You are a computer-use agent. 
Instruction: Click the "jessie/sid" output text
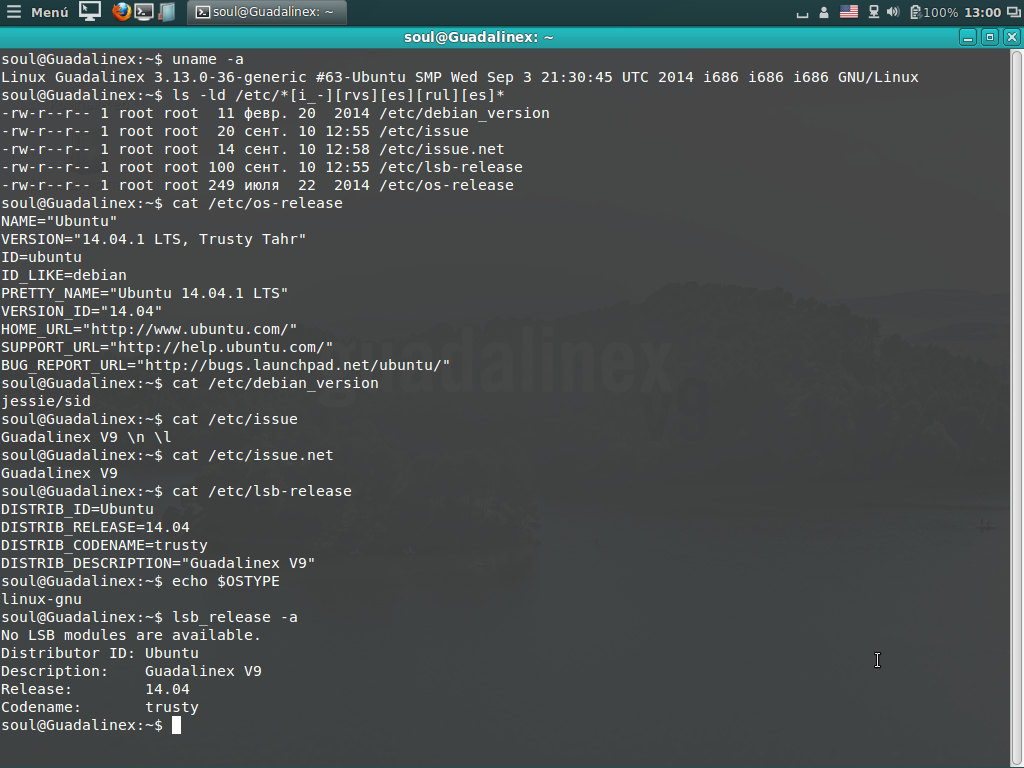(46, 401)
